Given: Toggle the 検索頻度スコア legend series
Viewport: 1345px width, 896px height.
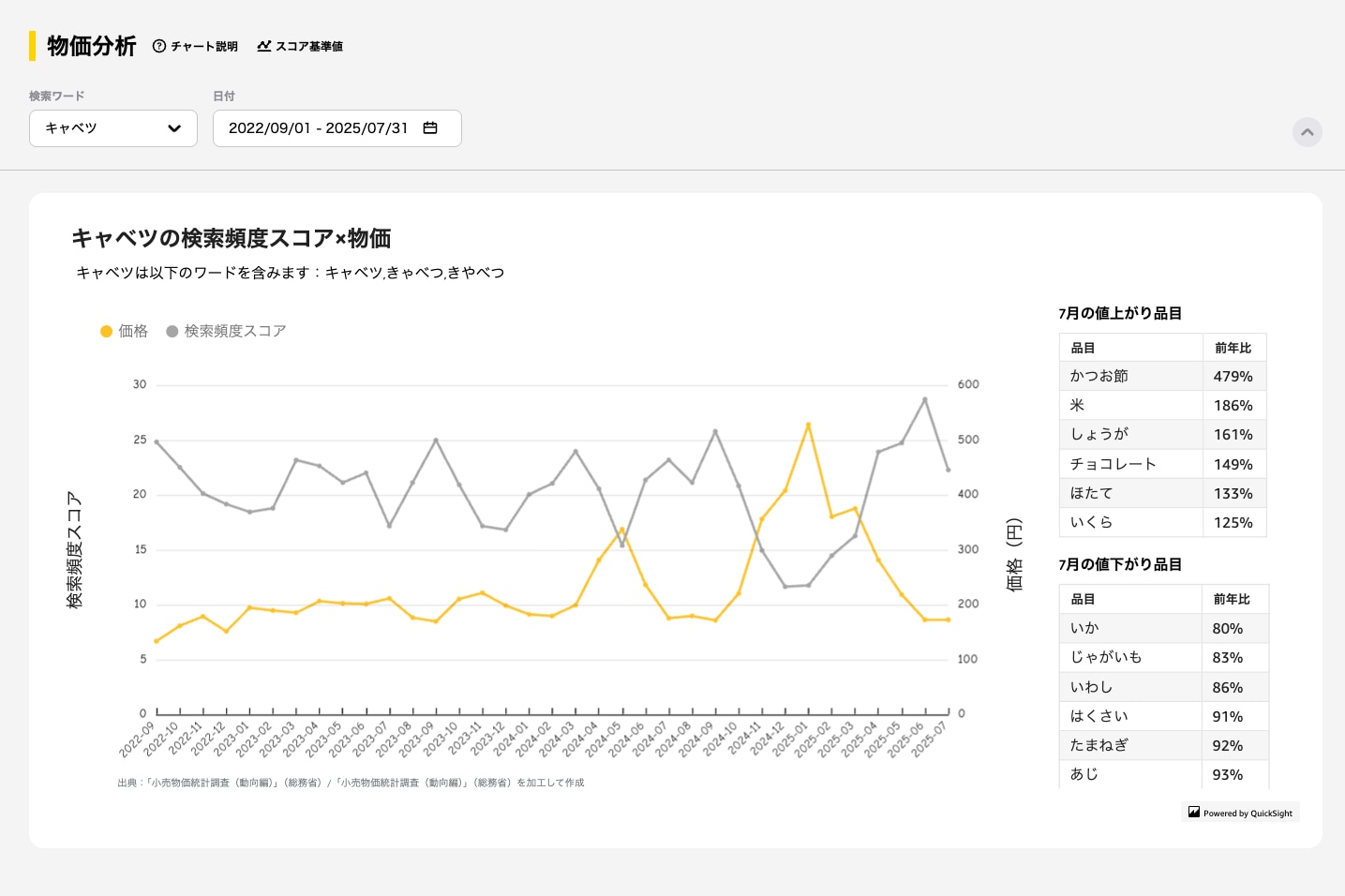Looking at the screenshot, I should [234, 331].
